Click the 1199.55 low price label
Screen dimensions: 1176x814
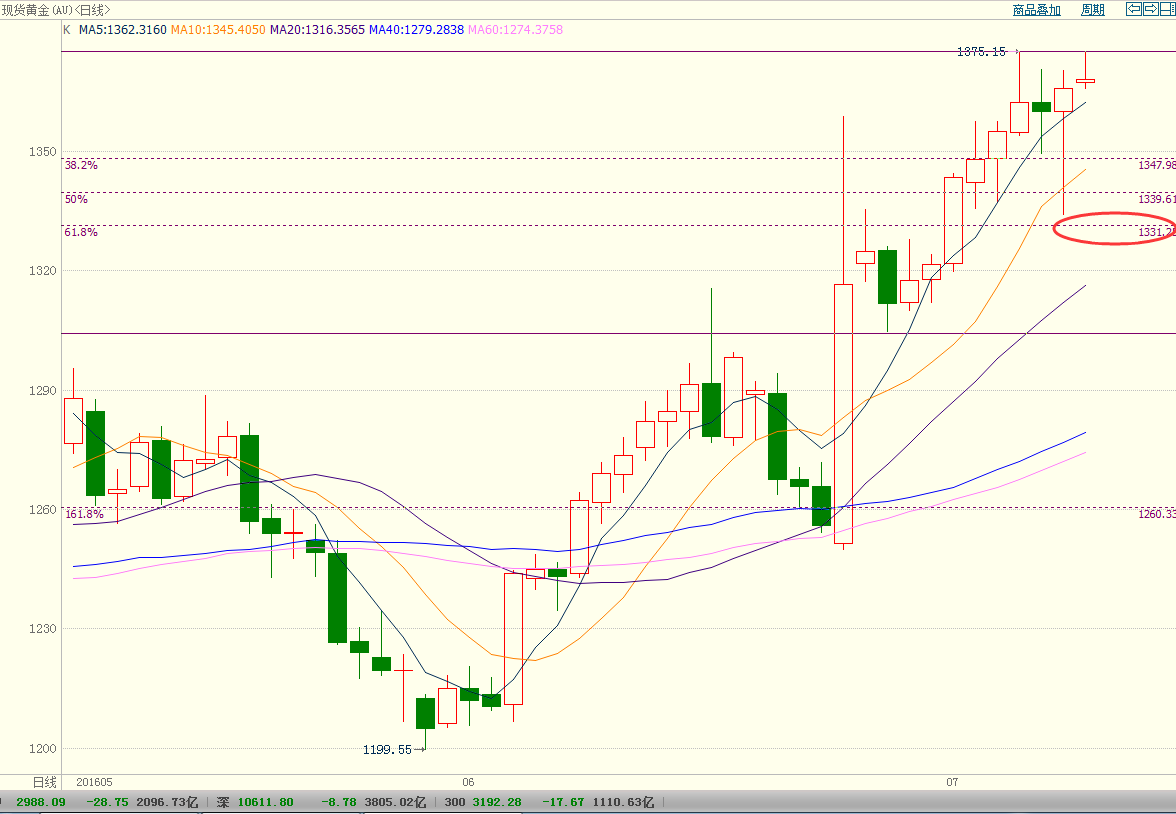coord(387,749)
